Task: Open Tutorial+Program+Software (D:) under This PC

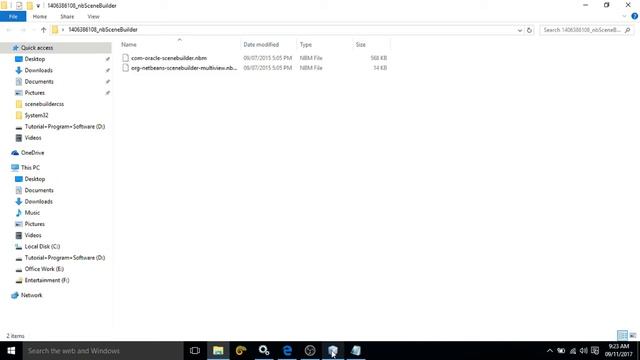Action: [64, 258]
